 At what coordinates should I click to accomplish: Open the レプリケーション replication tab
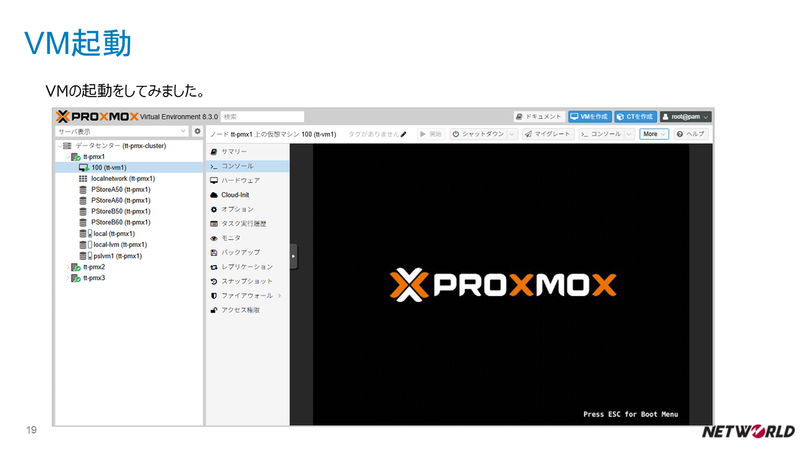point(248,267)
